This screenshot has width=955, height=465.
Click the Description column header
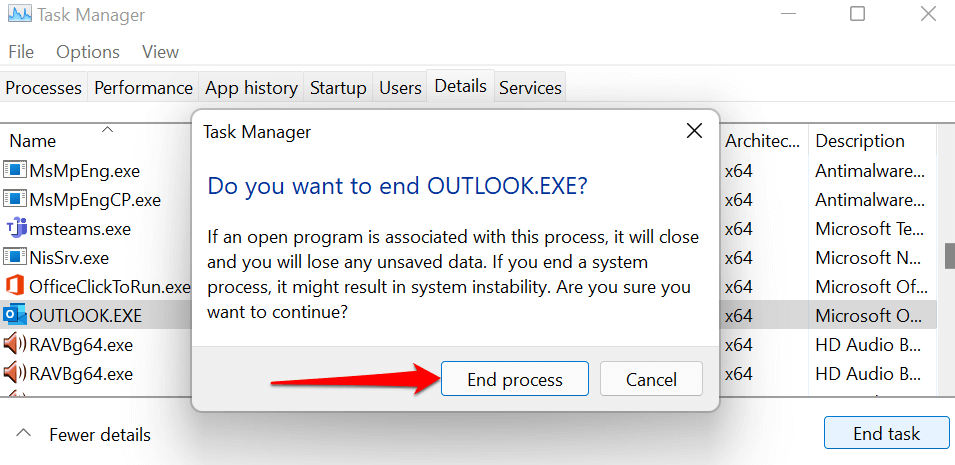coord(860,141)
